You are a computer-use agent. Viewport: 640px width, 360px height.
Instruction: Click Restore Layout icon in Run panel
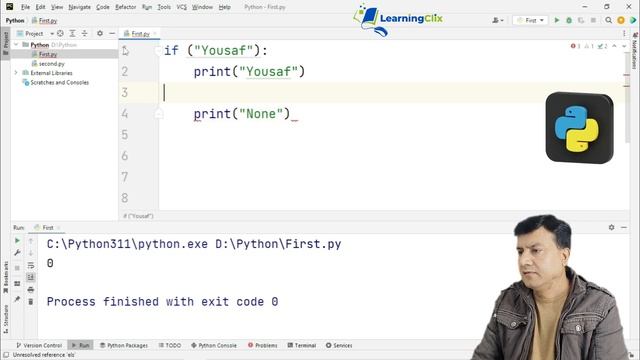(17, 284)
